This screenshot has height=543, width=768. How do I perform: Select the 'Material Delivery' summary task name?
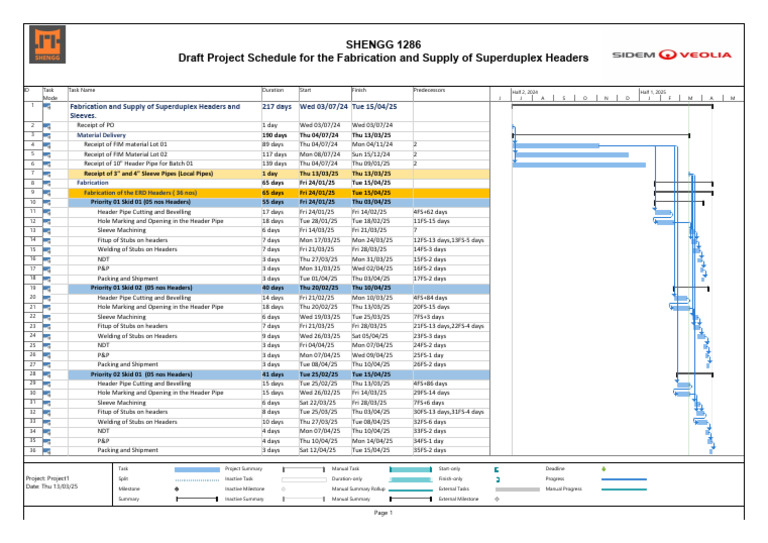tap(101, 135)
